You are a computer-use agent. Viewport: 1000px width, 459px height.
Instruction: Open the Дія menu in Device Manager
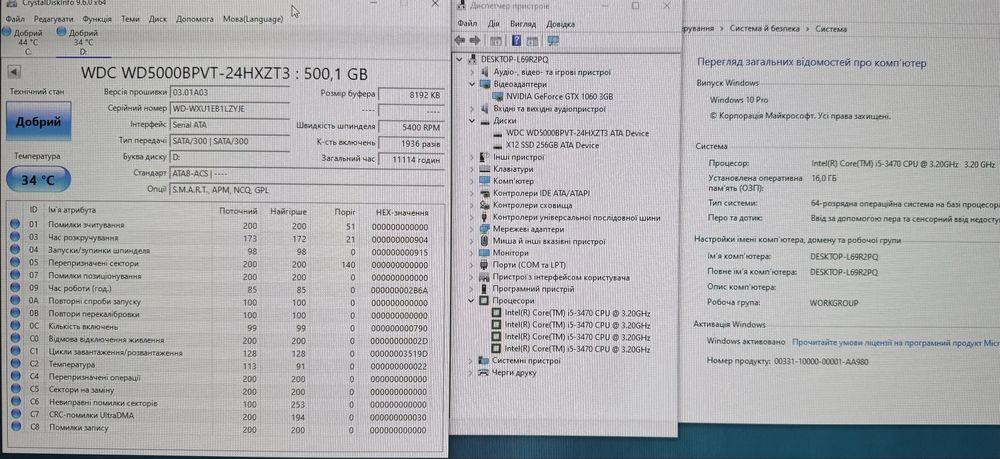[x=494, y=24]
